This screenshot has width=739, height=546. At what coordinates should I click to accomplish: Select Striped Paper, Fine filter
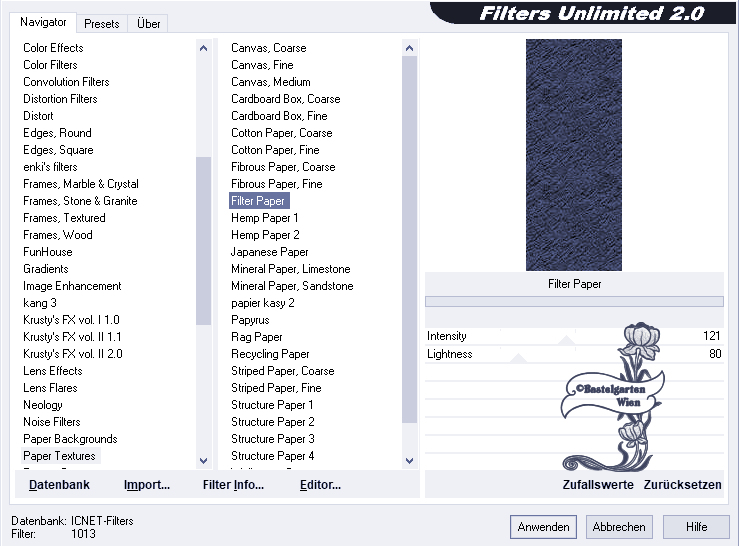pos(276,388)
